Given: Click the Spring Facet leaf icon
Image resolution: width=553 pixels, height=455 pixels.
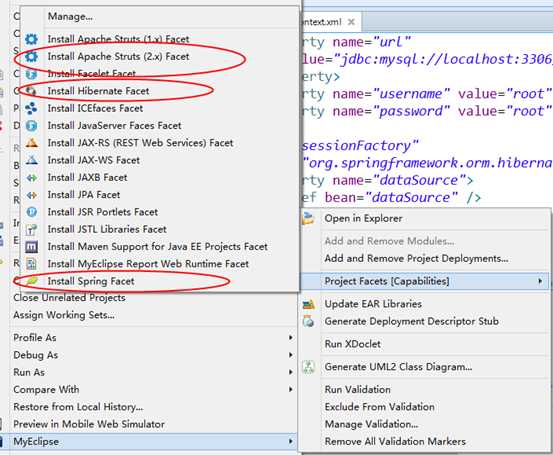Looking at the screenshot, I should click(x=31, y=281).
